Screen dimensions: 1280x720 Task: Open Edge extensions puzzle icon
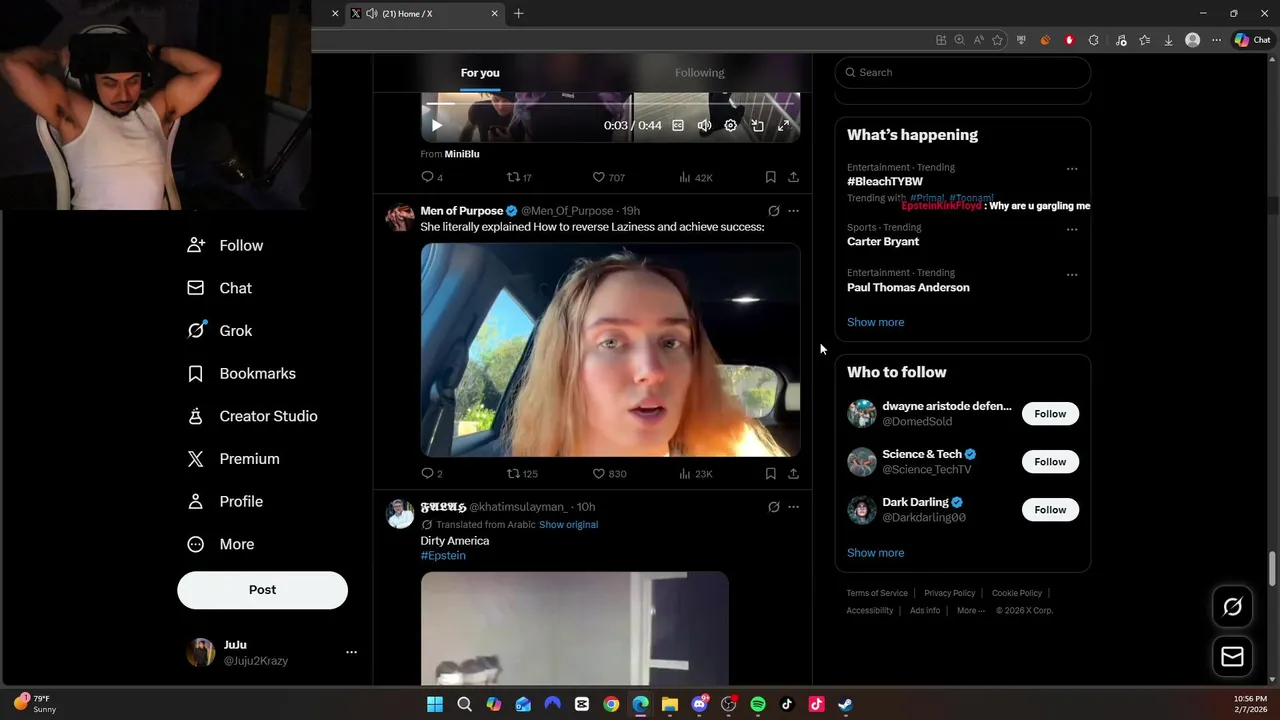pyautogui.click(x=1093, y=40)
